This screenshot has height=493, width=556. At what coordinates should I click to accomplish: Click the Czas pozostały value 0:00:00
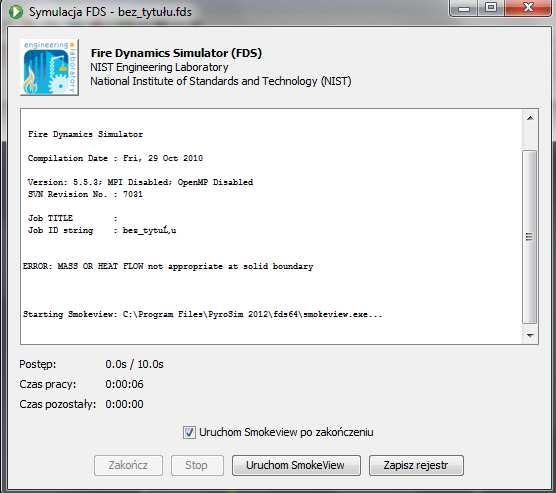124,404
